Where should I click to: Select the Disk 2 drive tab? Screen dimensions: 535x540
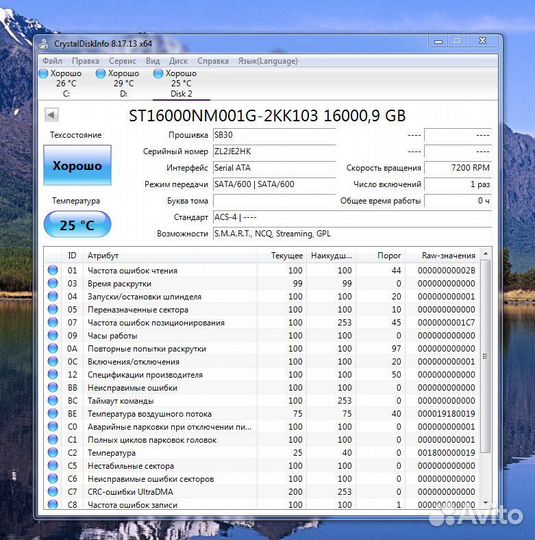pos(181,84)
